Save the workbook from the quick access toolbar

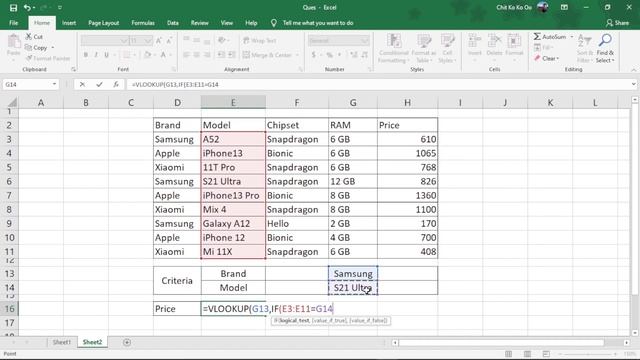click(x=13, y=8)
